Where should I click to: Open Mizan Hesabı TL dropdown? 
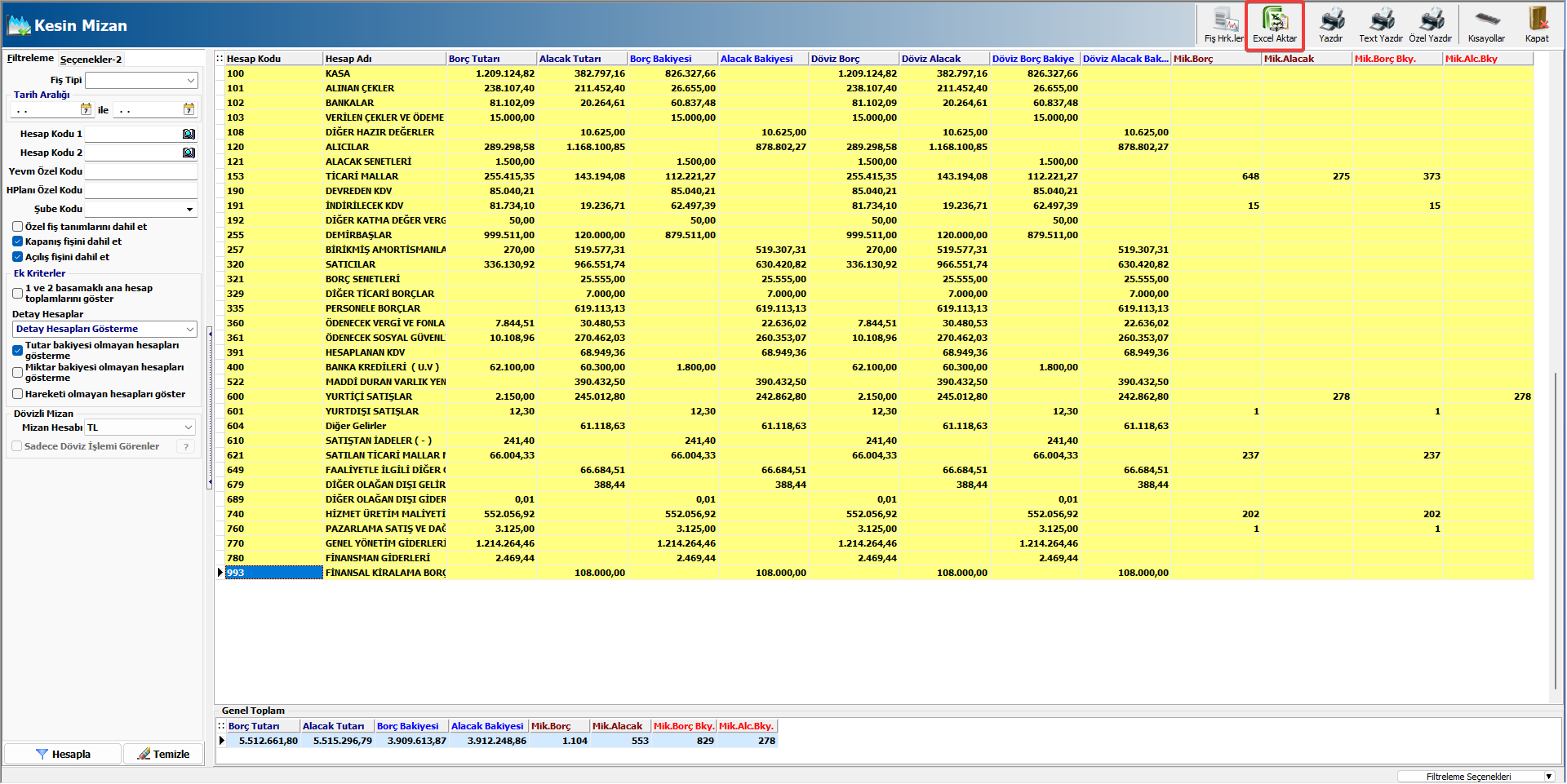pyautogui.click(x=140, y=427)
